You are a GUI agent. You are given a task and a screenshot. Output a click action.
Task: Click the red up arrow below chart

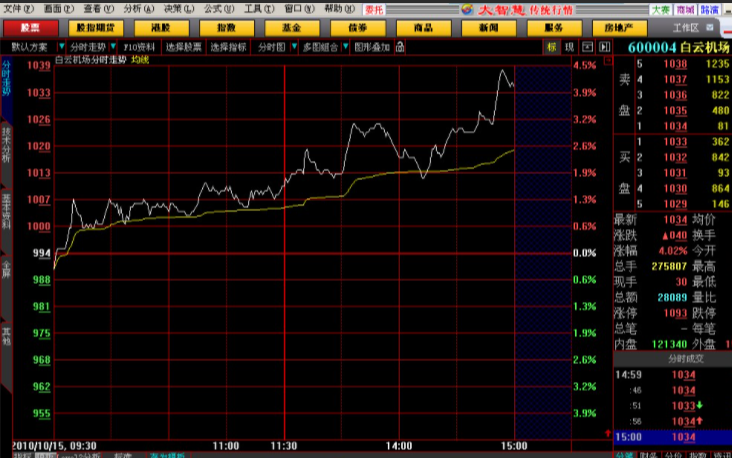coord(607,433)
